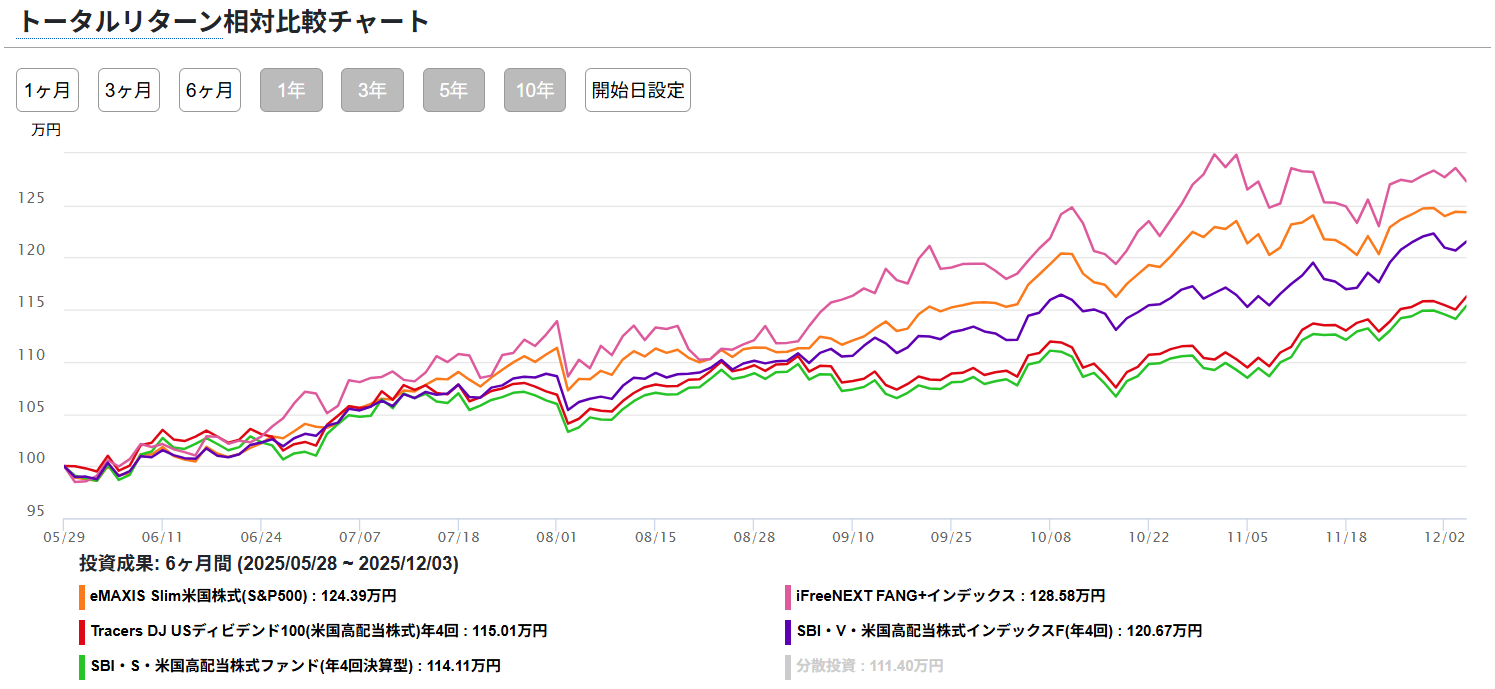This screenshot has height=689, width=1495.
Task: Click red swatch for Tracers DJ USディビデンド100
Action: (x=82, y=631)
